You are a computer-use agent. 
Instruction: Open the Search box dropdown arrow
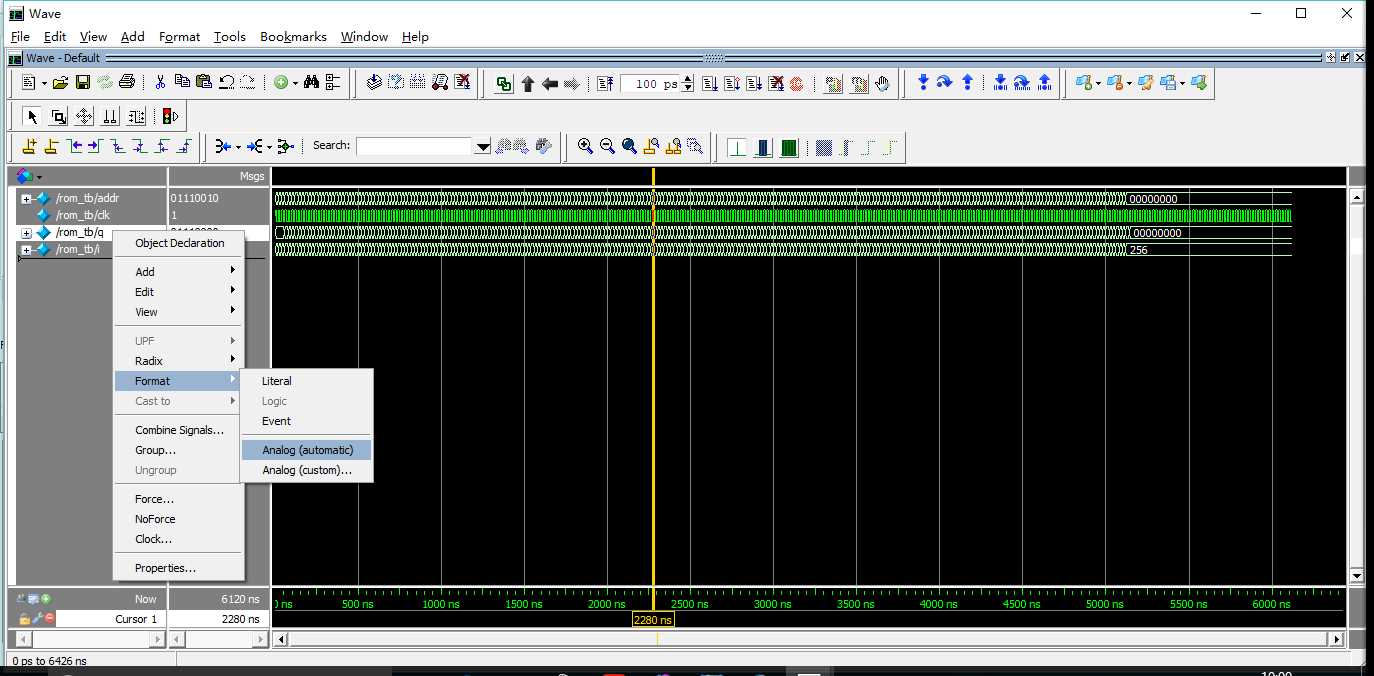click(483, 146)
